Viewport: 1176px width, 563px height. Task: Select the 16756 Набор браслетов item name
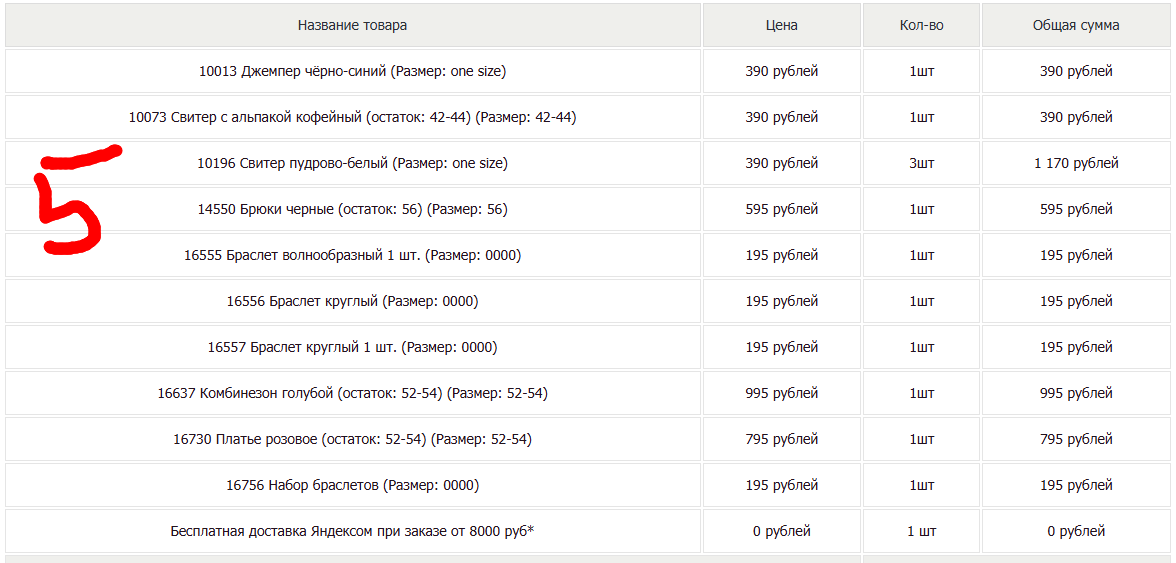(352, 485)
